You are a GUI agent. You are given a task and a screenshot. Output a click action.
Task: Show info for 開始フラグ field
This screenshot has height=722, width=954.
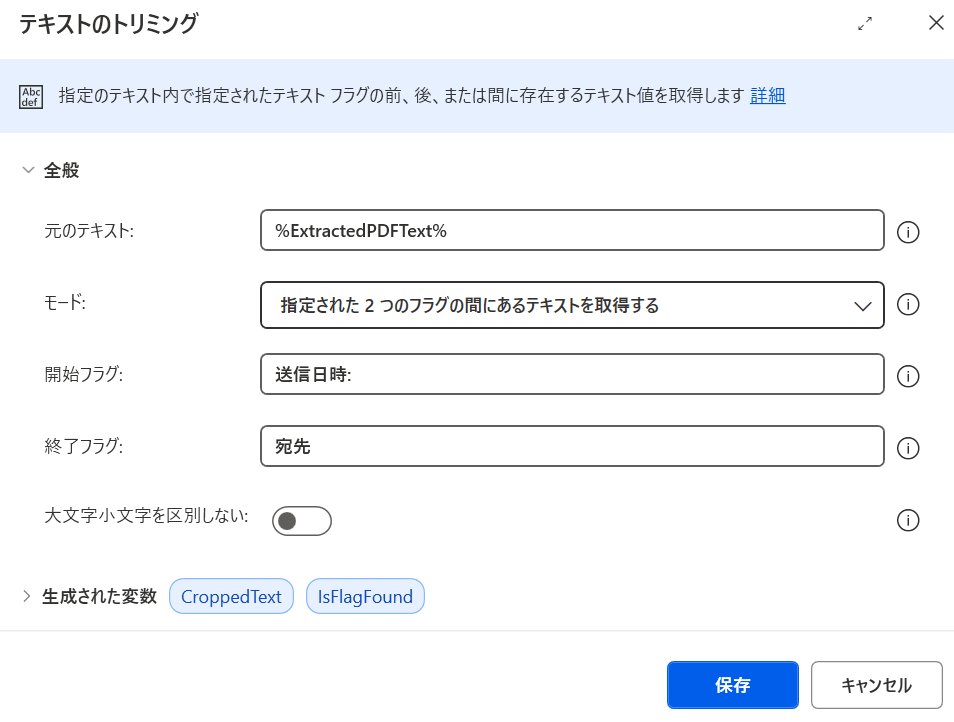tap(908, 376)
